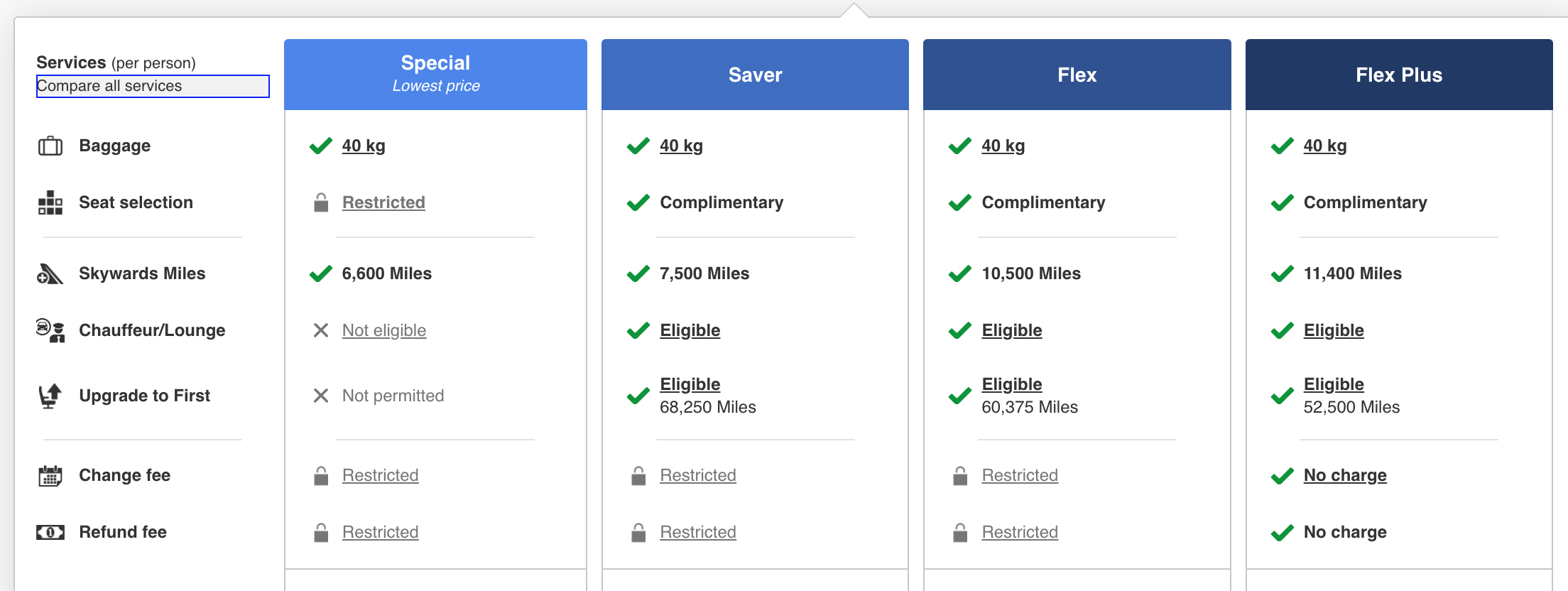The width and height of the screenshot is (1568, 591).
Task: Click the Baggage suitcase icon
Action: coord(50,146)
